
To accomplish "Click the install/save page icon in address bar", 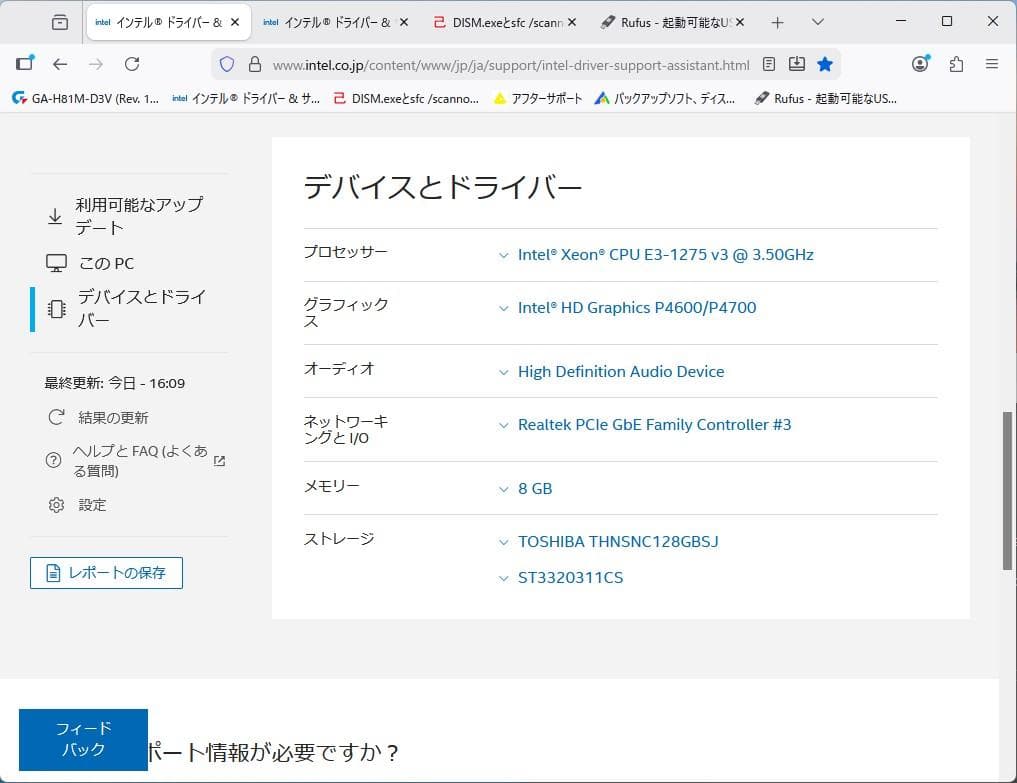I will tap(796, 64).
